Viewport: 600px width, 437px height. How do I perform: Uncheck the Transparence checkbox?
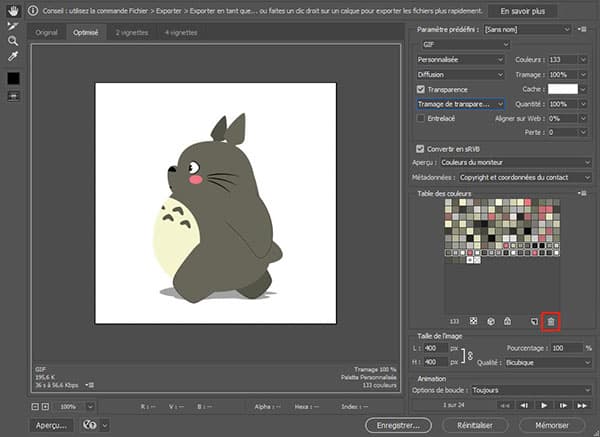coord(421,90)
